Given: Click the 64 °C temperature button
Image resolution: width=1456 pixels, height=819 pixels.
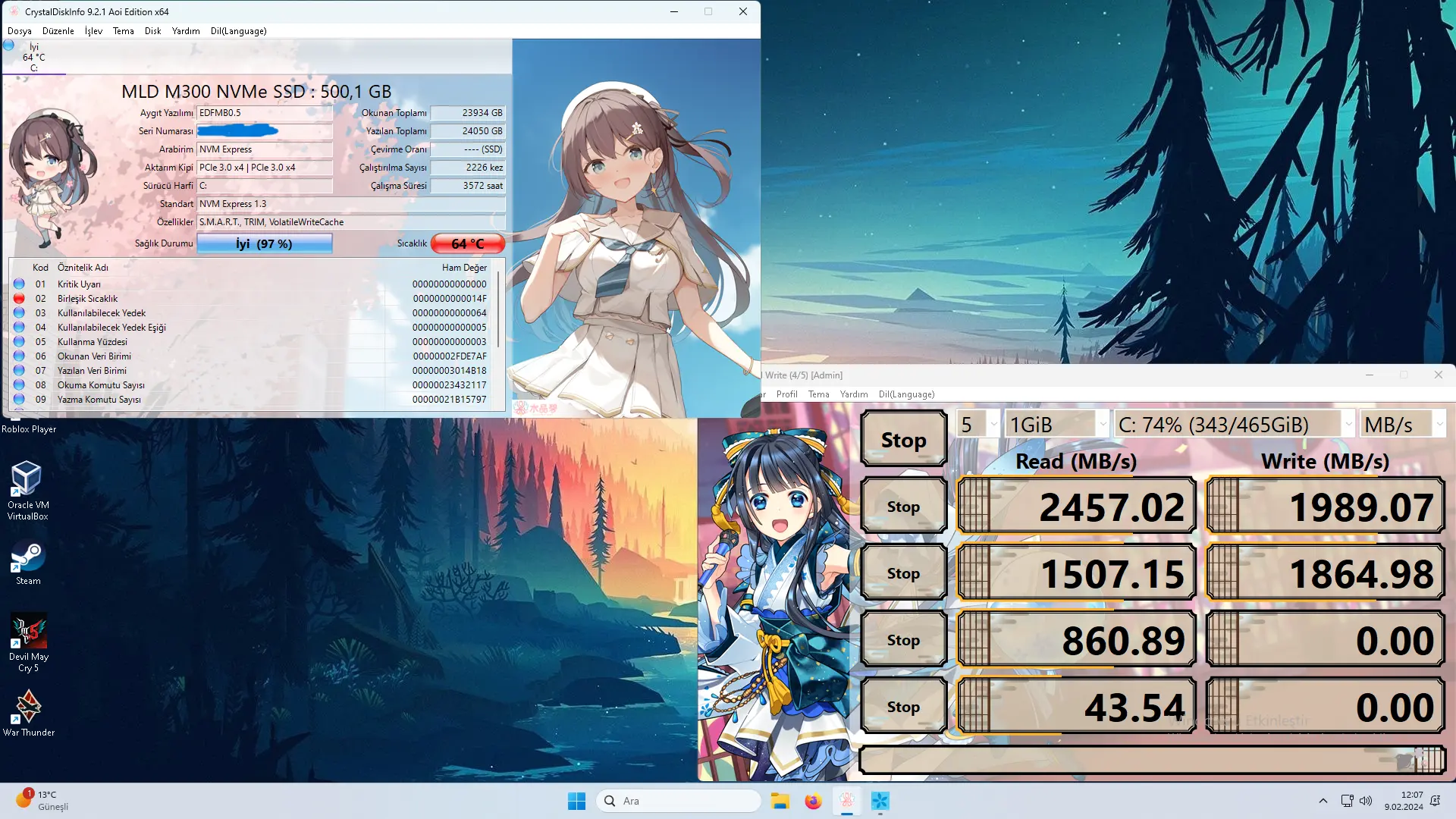Looking at the screenshot, I should coord(468,243).
